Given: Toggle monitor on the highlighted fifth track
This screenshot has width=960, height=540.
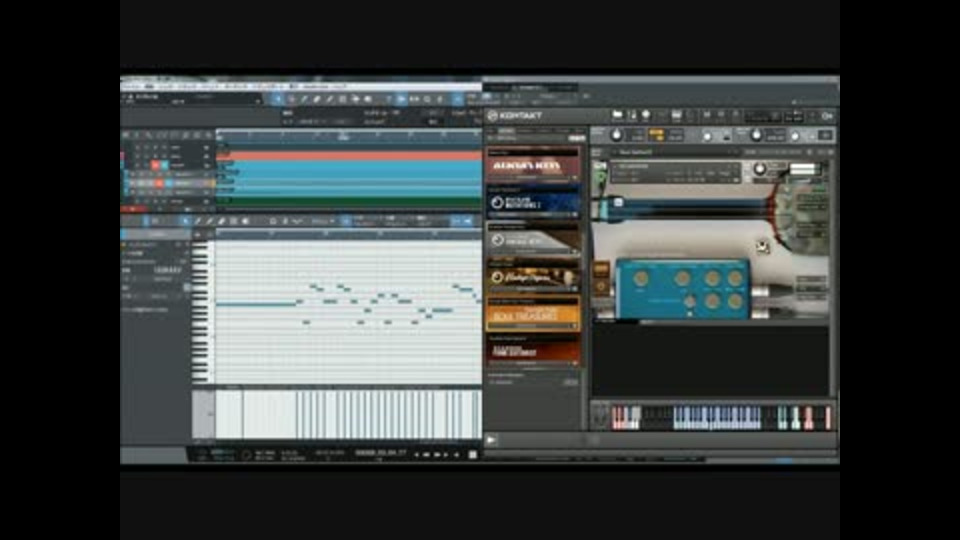Looking at the screenshot, I should [168, 183].
